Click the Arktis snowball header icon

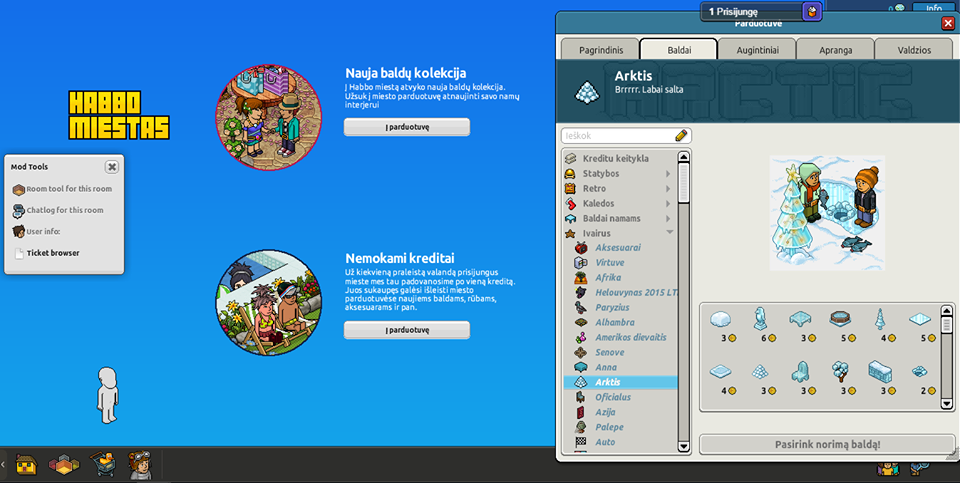(588, 91)
